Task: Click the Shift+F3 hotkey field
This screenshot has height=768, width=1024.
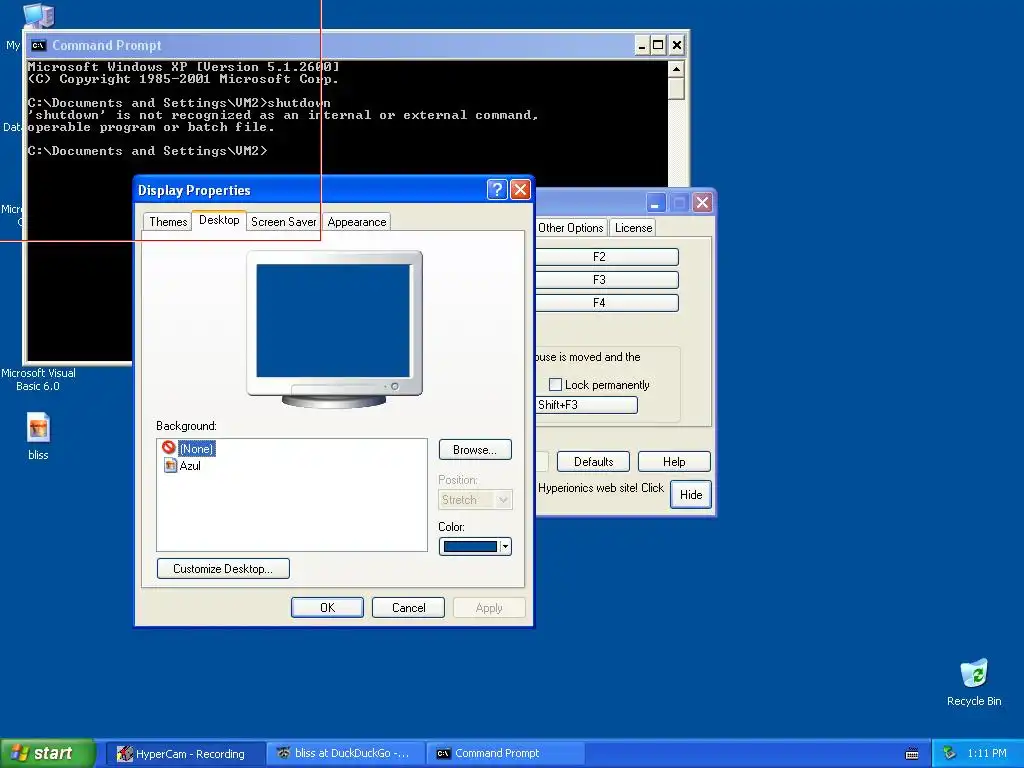Action: (x=586, y=405)
